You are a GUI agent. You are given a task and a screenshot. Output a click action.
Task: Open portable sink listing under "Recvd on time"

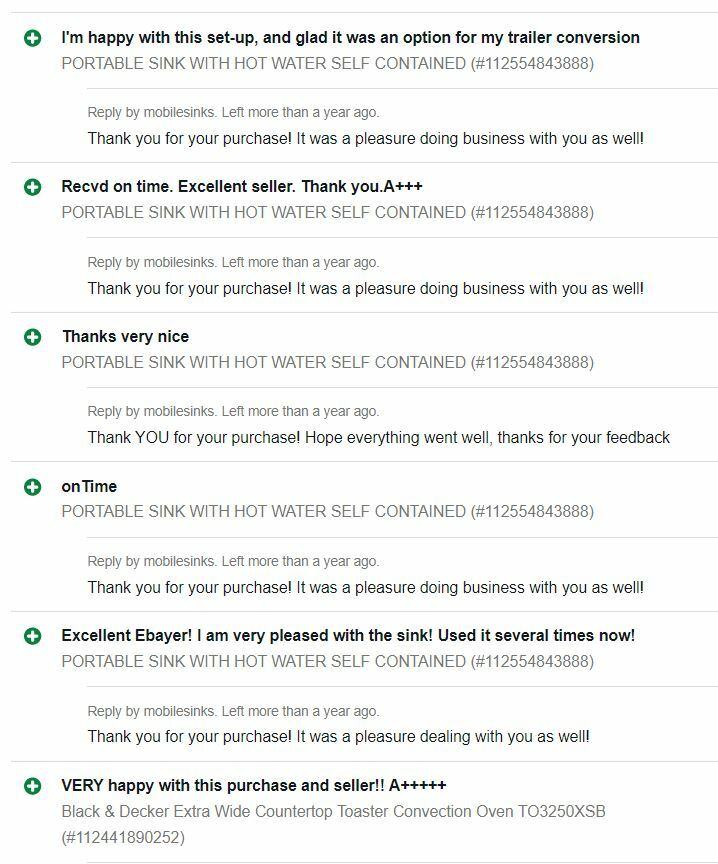click(327, 212)
